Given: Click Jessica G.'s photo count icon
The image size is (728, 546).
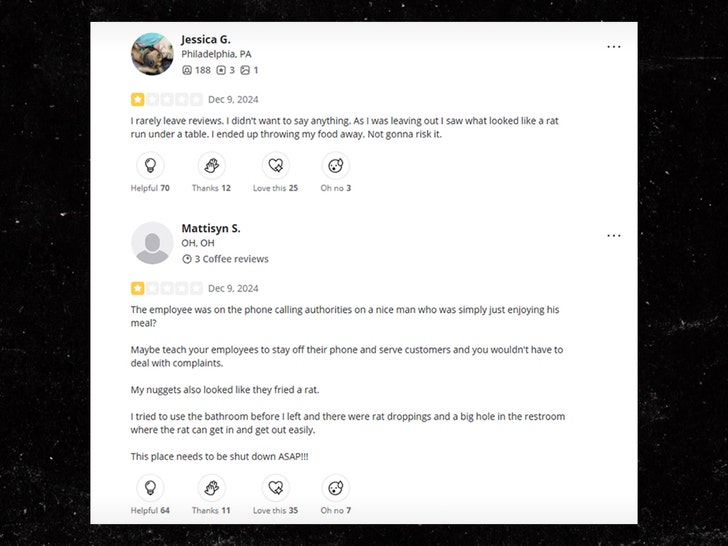Looking at the screenshot, I should click(245, 70).
